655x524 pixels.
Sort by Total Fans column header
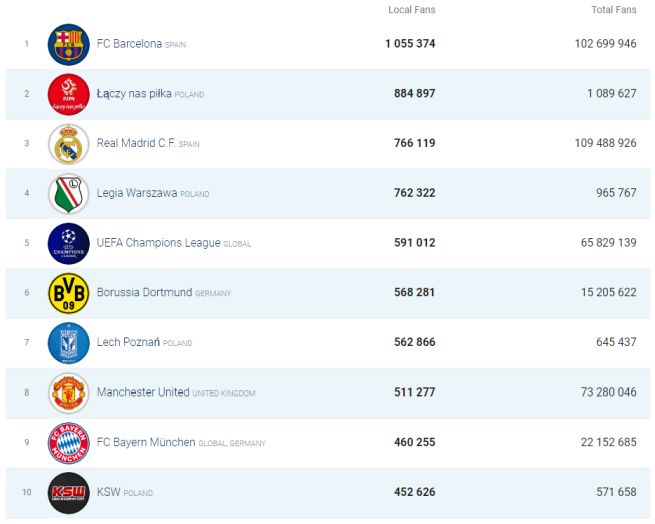613,10
